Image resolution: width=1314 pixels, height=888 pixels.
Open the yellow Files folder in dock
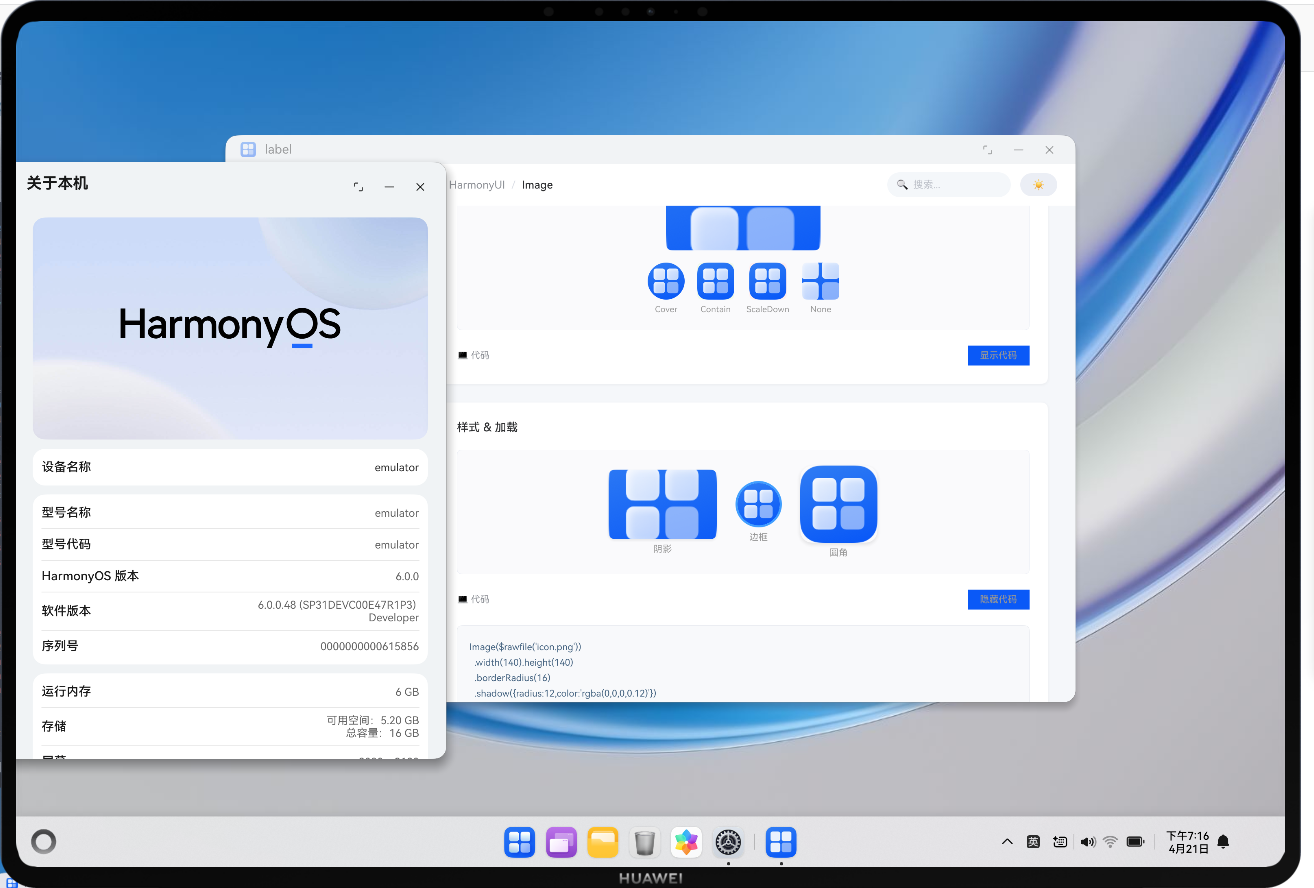point(603,842)
